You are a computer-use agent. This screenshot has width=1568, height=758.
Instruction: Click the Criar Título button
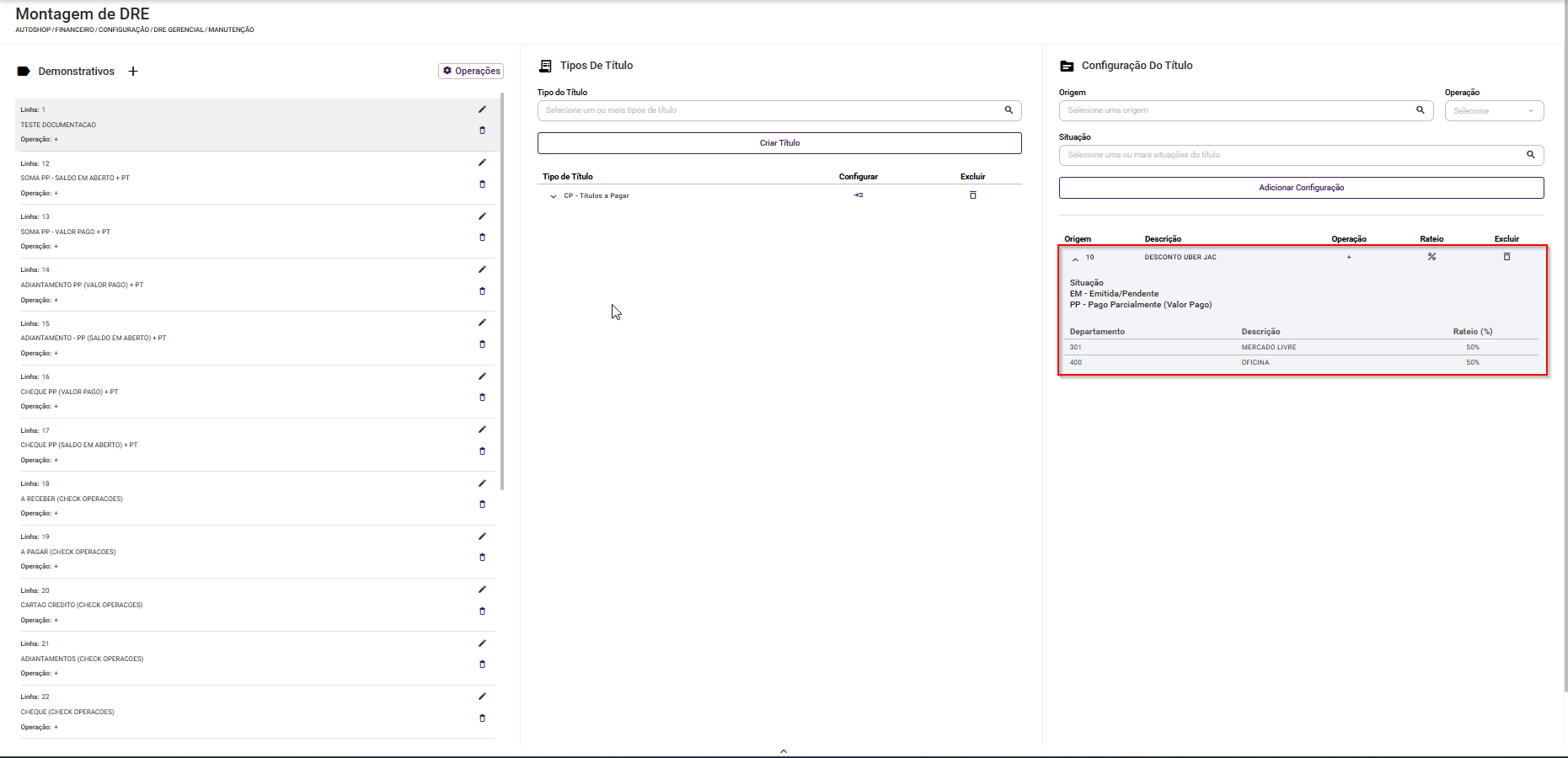click(x=779, y=143)
